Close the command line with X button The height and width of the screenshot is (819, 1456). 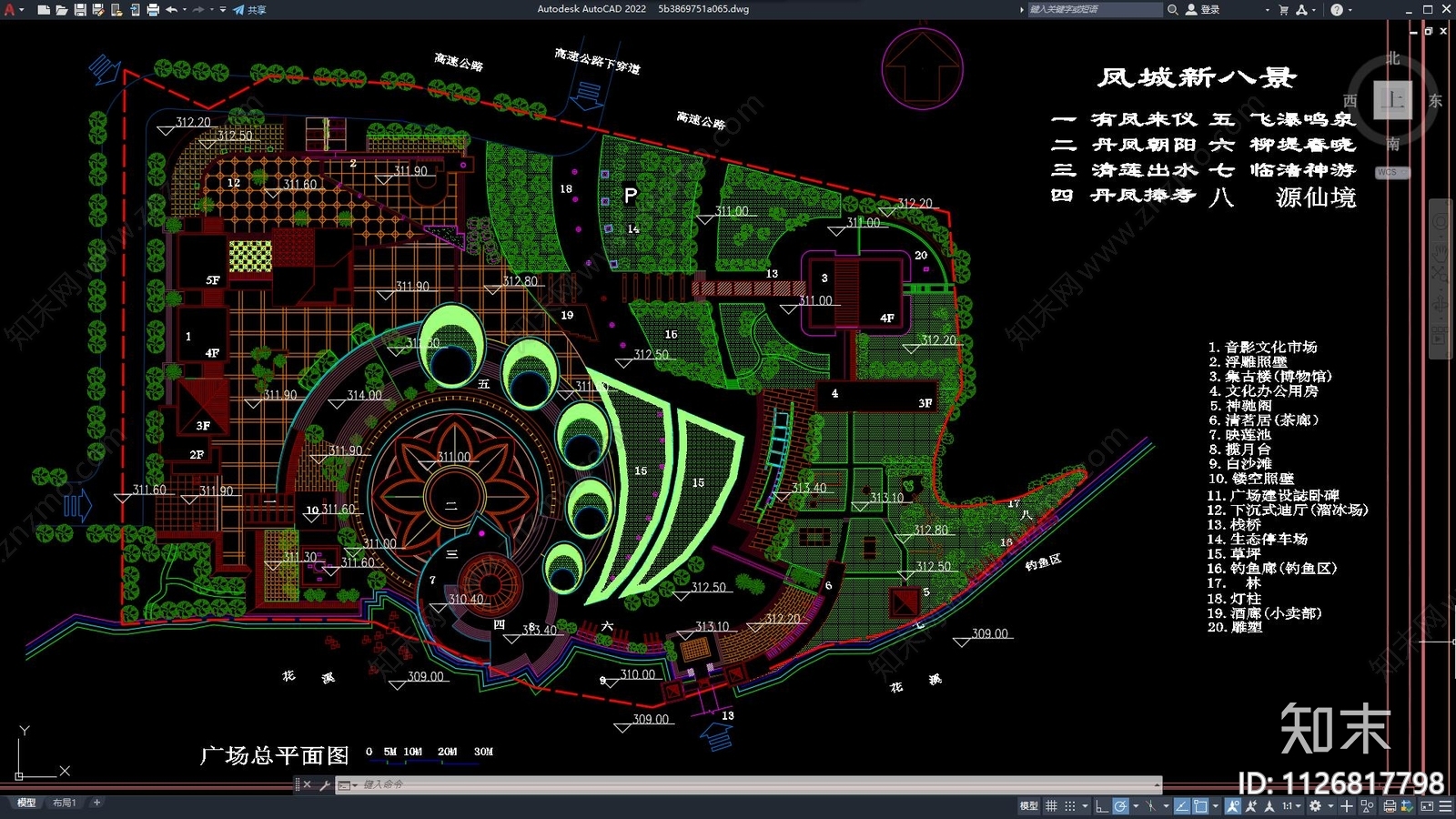point(307,784)
